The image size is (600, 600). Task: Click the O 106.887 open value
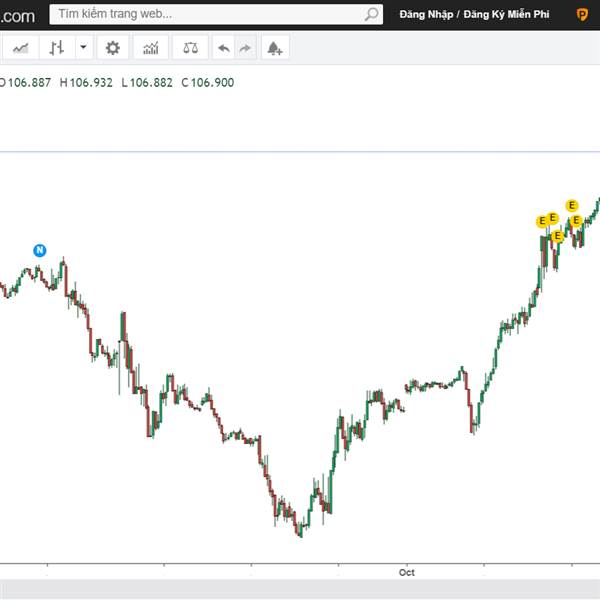pos(25,83)
